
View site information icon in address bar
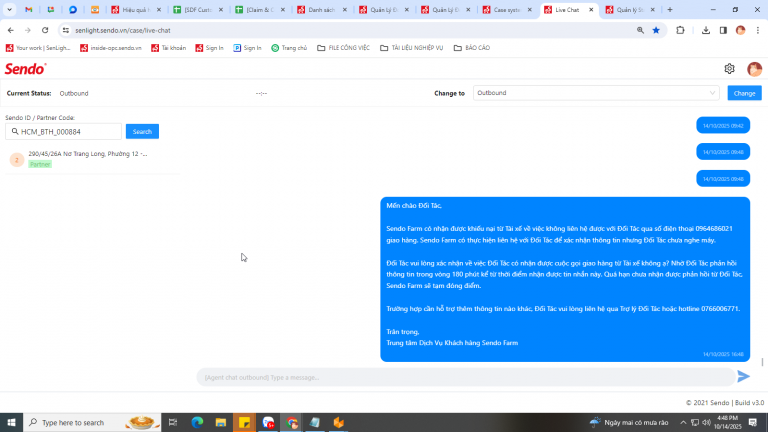pyautogui.click(x=66, y=30)
